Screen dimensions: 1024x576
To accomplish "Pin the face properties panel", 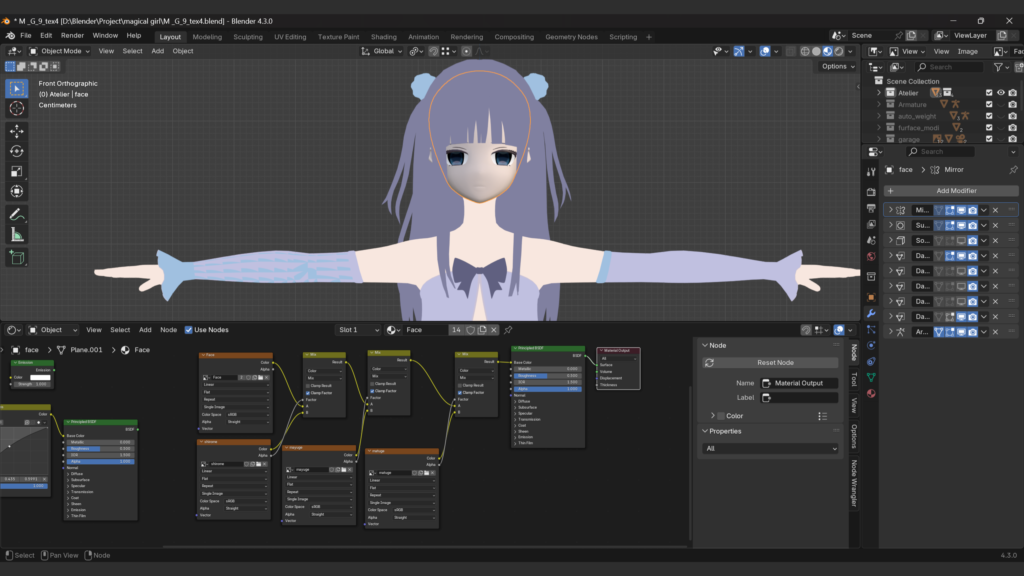I will [x=1013, y=170].
